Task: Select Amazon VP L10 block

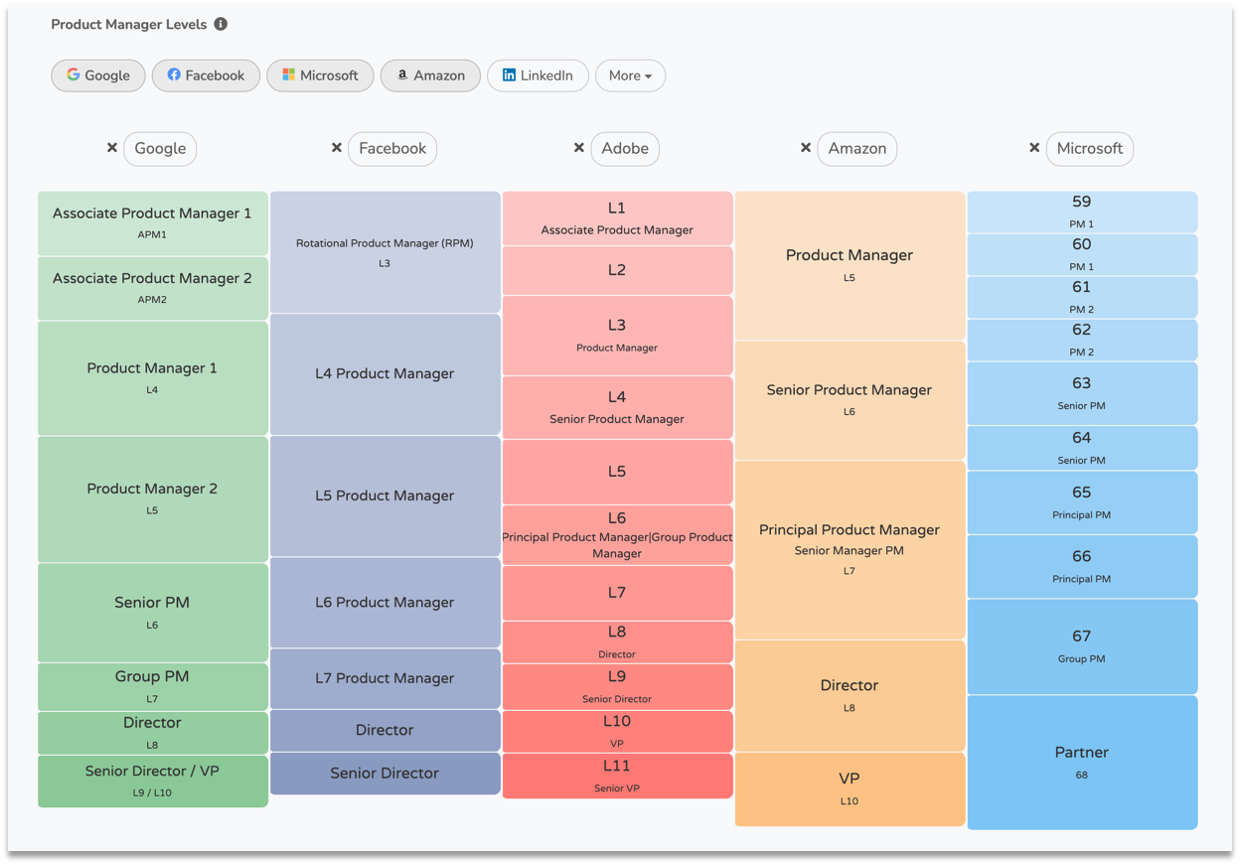Action: click(850, 789)
